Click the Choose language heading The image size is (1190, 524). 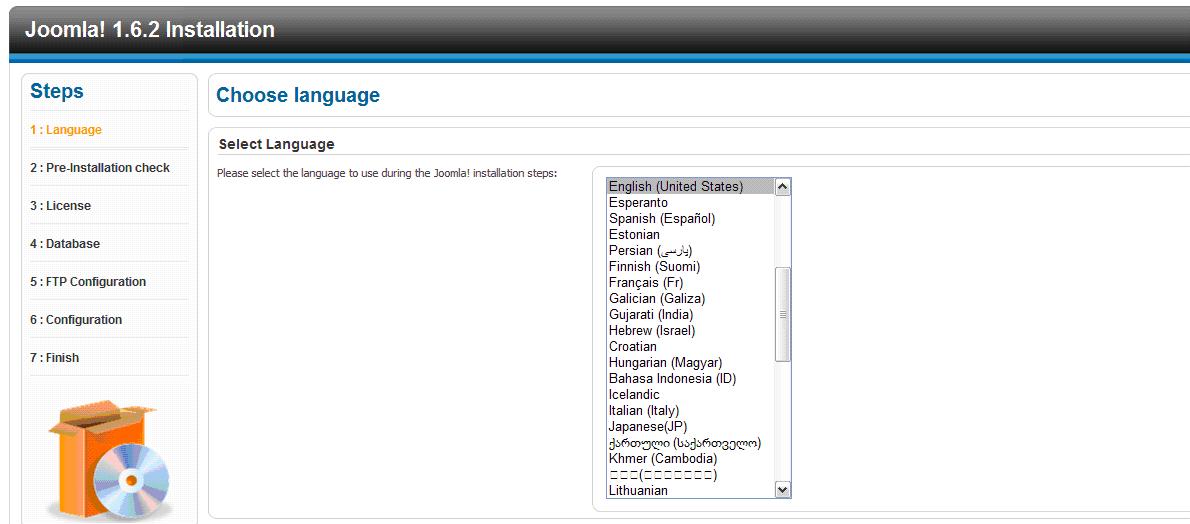(x=298, y=95)
